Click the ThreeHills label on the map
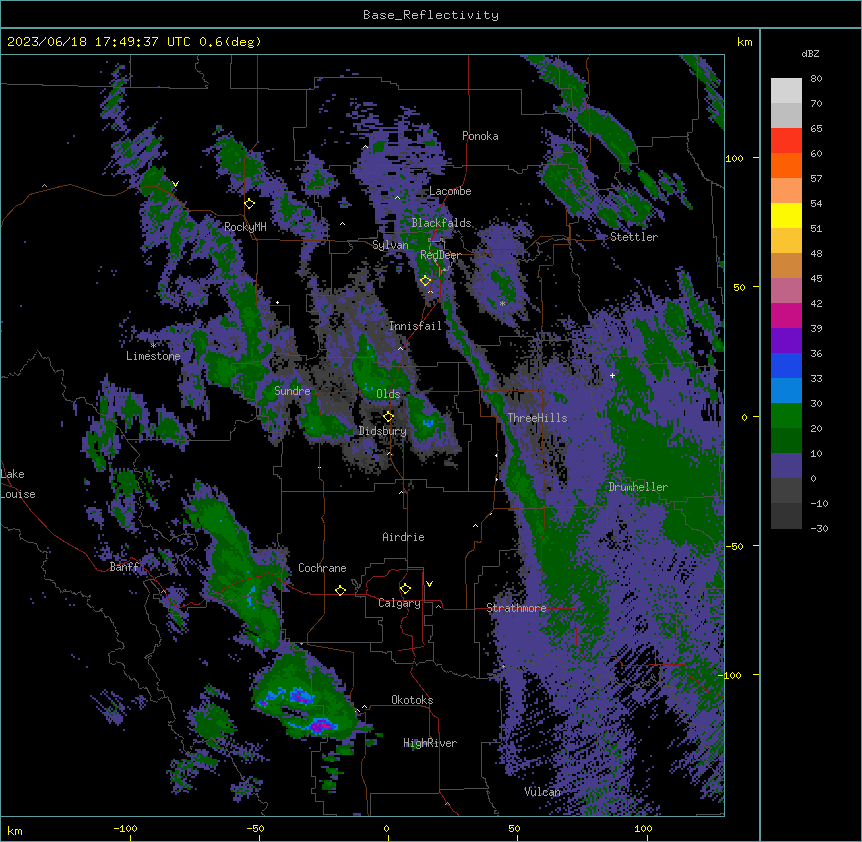The image size is (862, 842). pos(537,418)
